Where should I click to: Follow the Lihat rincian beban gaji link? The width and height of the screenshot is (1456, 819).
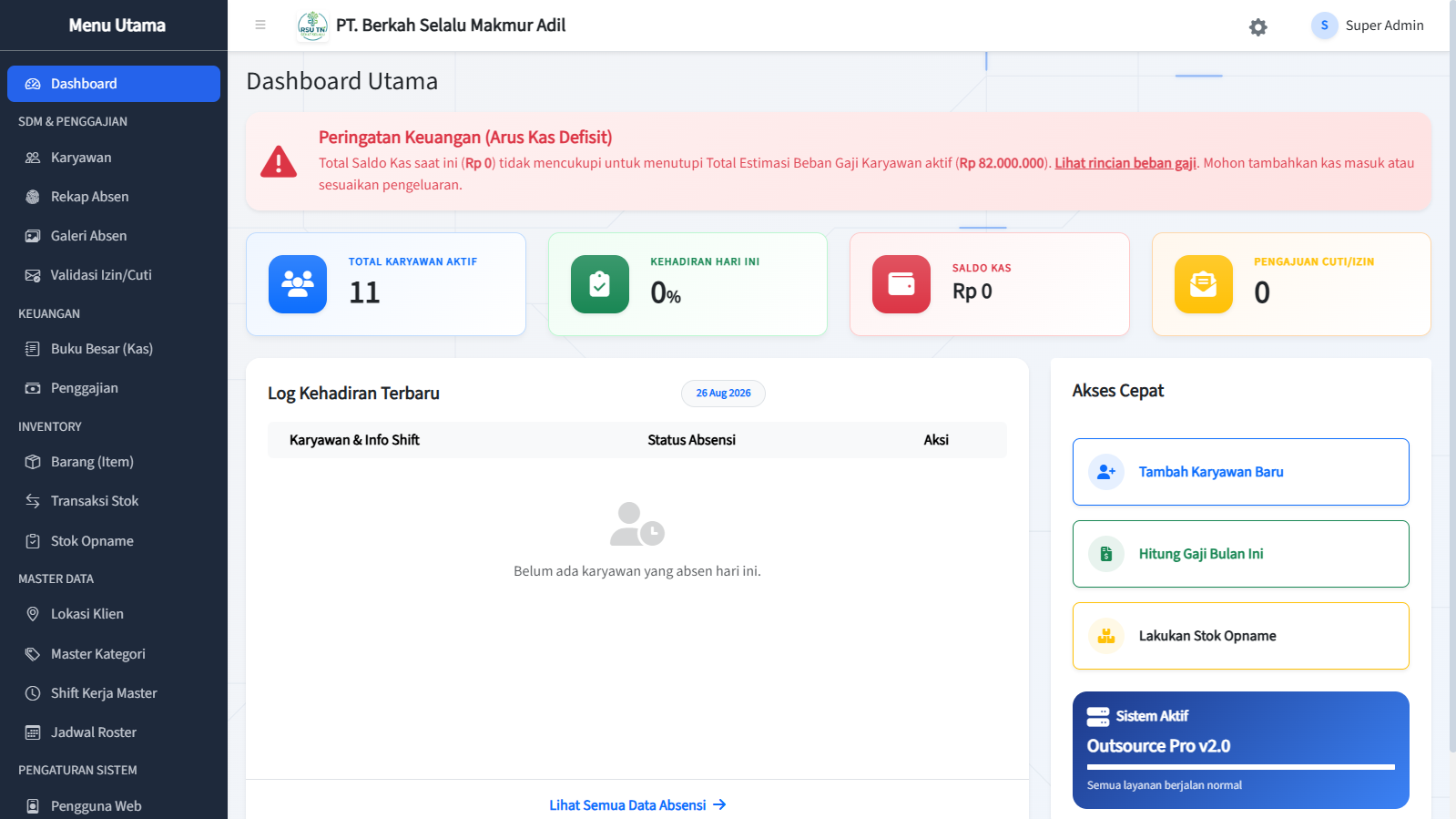(1125, 163)
